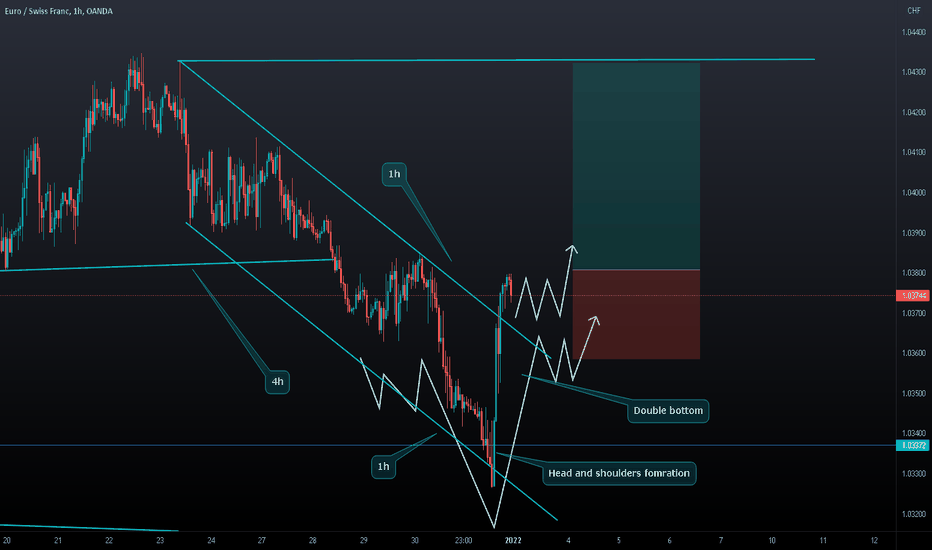Screen dimensions: 932x550
Task: Click the date label 27 on time axis
Action: [x=262, y=540]
